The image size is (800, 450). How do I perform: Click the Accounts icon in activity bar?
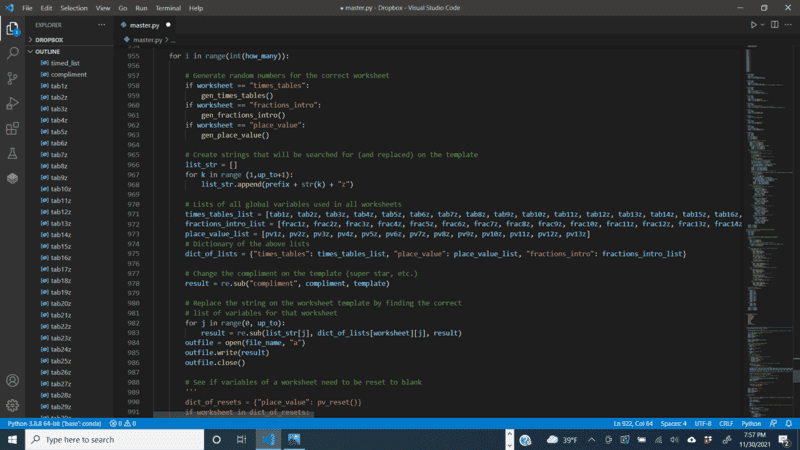point(12,381)
